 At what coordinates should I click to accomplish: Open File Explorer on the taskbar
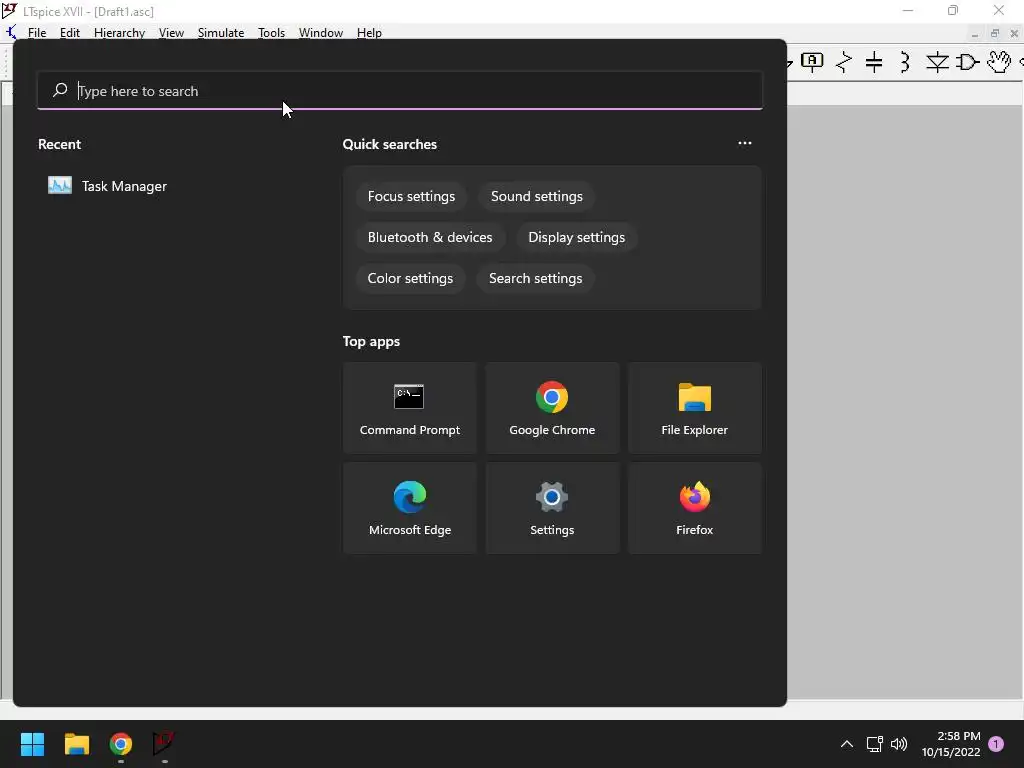click(x=76, y=744)
